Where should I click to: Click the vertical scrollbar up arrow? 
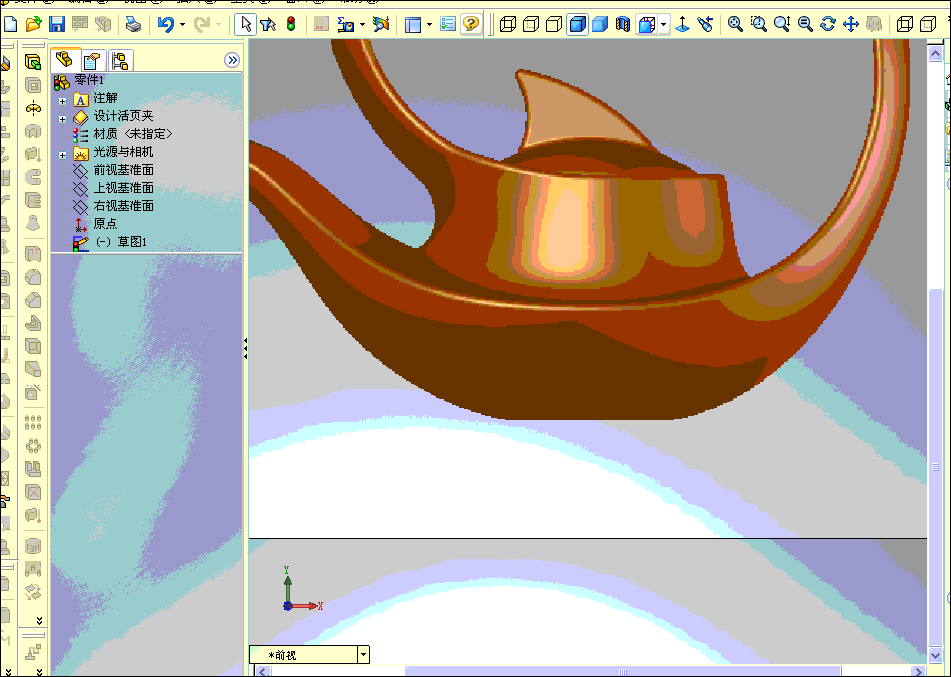point(935,53)
